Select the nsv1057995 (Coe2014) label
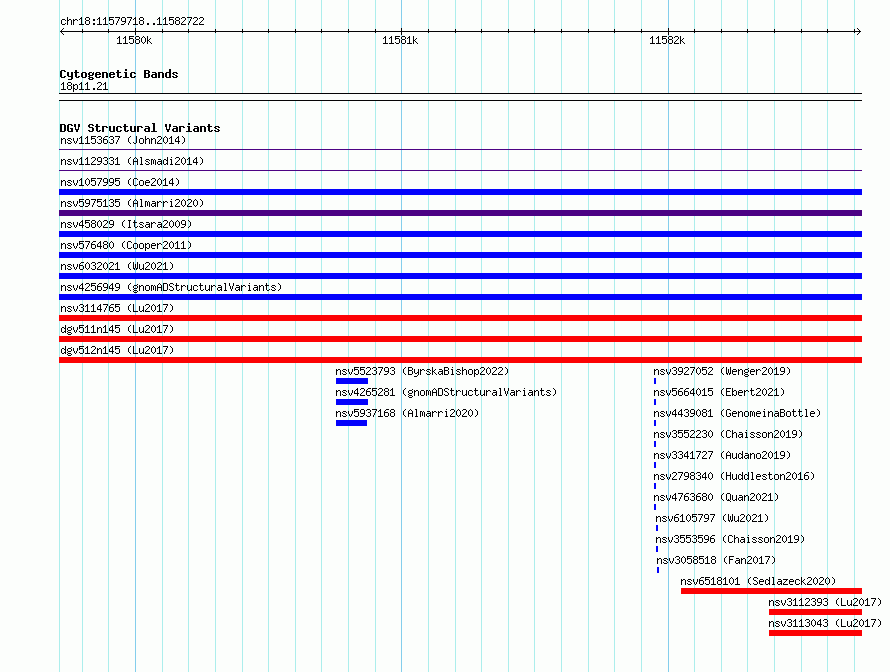The width and height of the screenshot is (890, 672). [x=120, y=182]
